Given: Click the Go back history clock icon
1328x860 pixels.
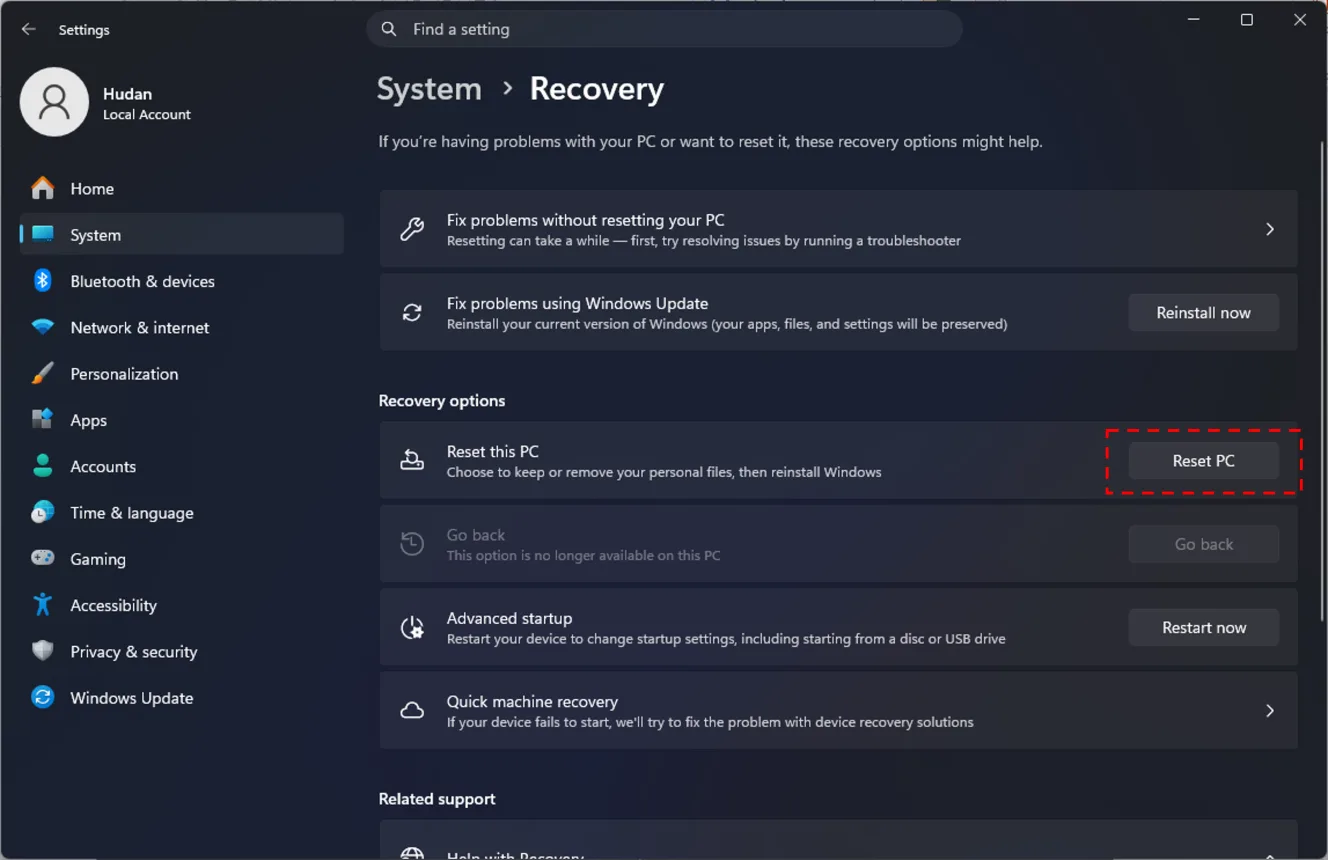Looking at the screenshot, I should pyautogui.click(x=412, y=544).
